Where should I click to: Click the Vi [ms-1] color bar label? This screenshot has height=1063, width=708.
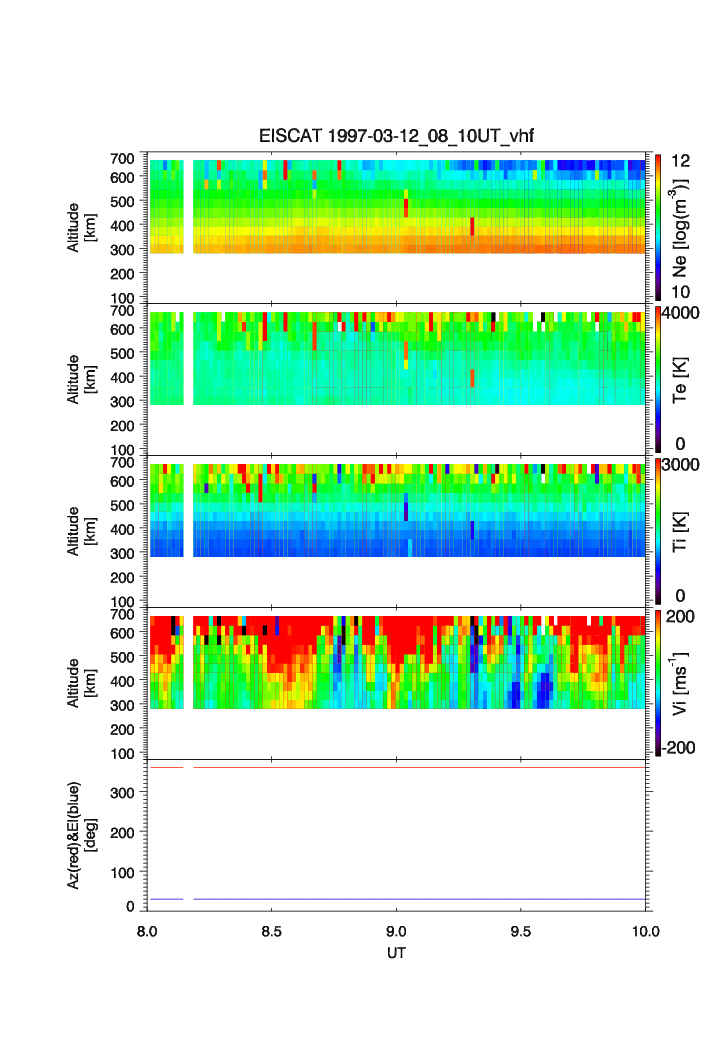point(680,683)
